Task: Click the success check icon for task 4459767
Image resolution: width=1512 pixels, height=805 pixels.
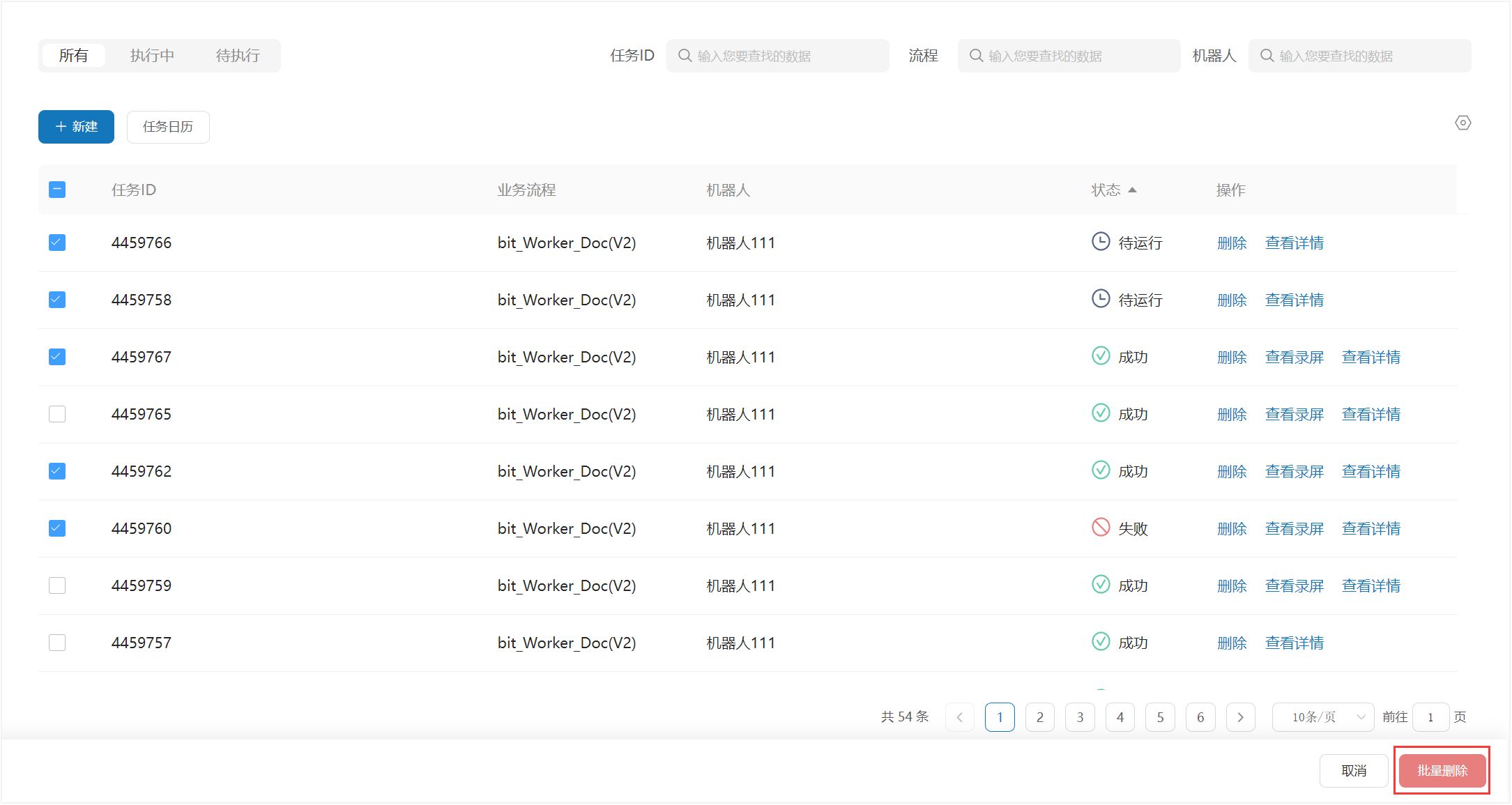Action: coord(1100,355)
